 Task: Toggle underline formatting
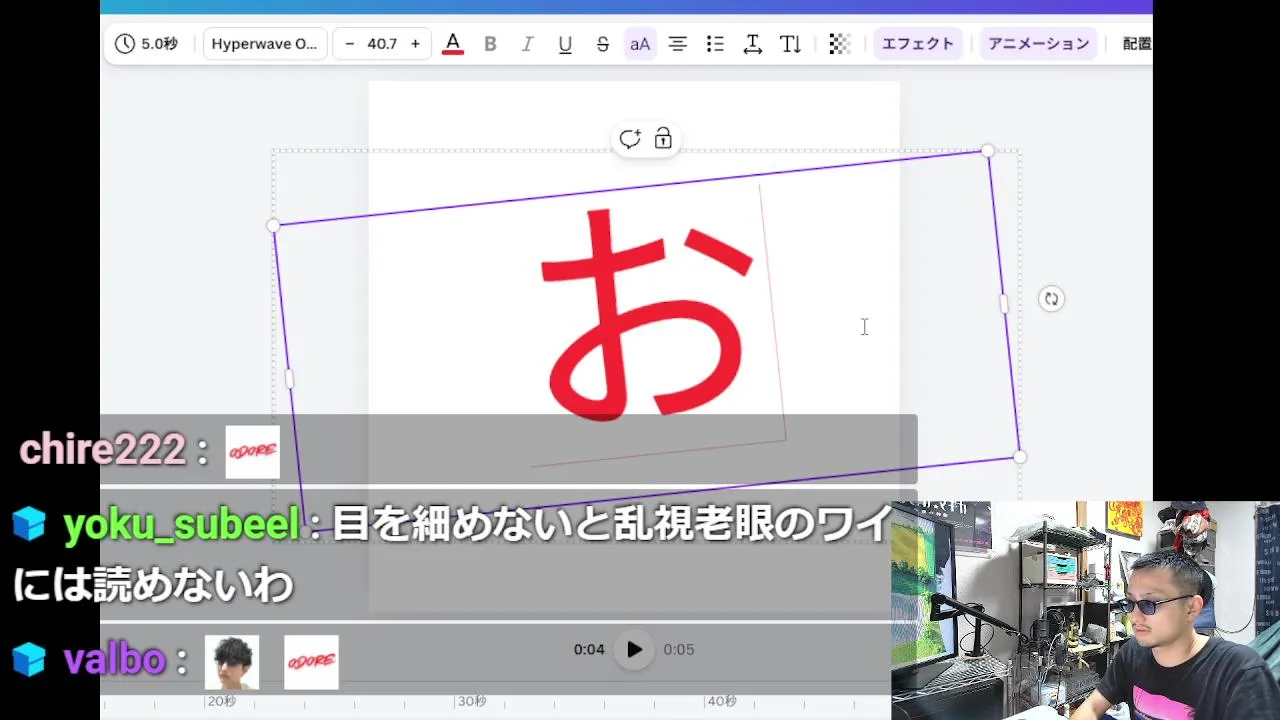point(565,44)
